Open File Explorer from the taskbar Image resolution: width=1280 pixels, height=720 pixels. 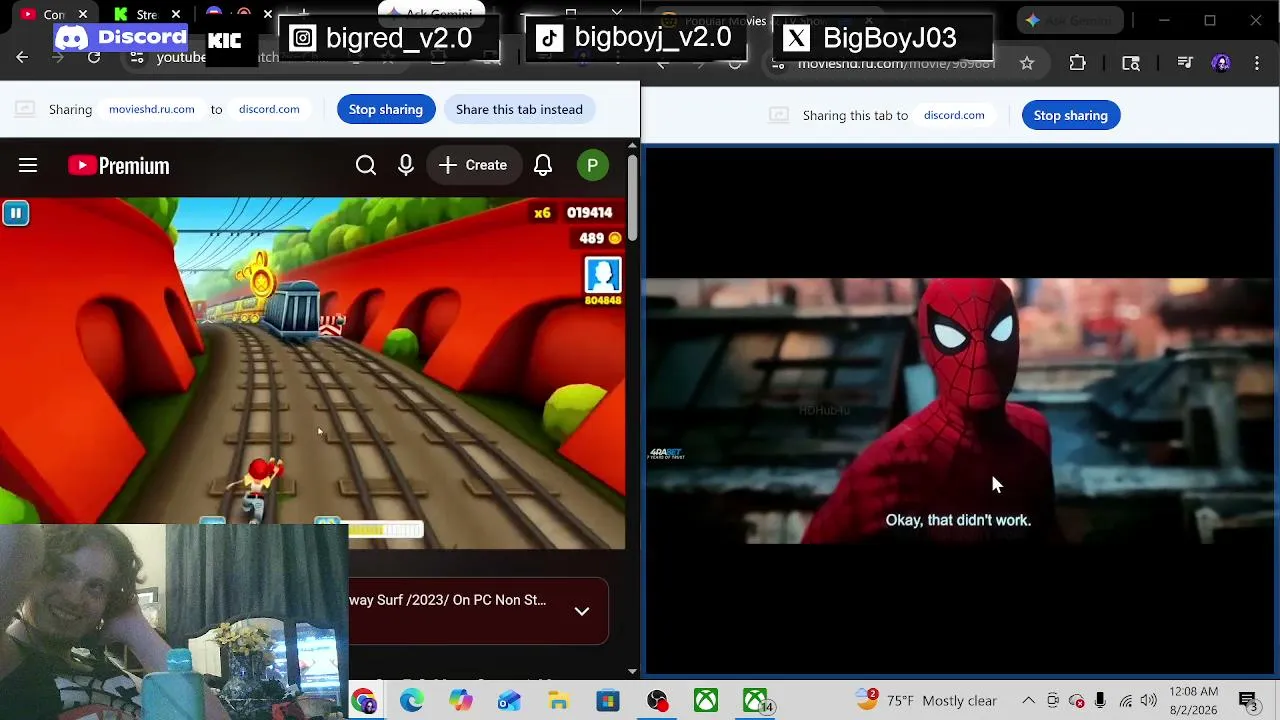(x=559, y=700)
